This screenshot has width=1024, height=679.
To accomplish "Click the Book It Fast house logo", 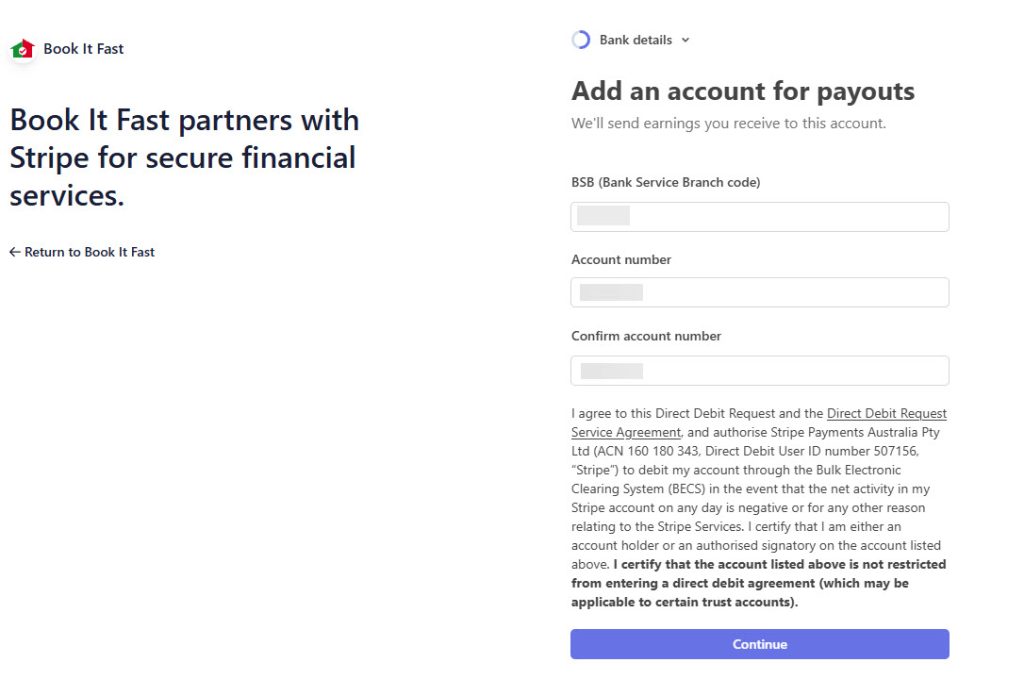I will (22, 48).
